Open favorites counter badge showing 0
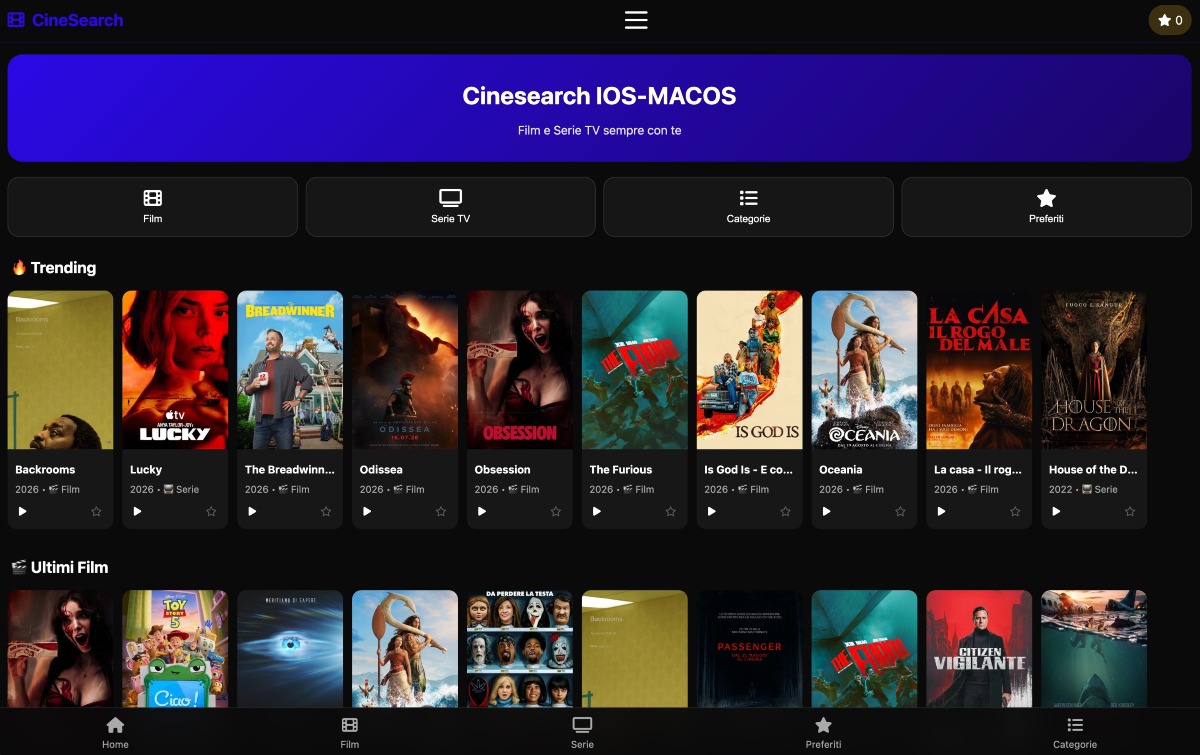 click(1170, 20)
